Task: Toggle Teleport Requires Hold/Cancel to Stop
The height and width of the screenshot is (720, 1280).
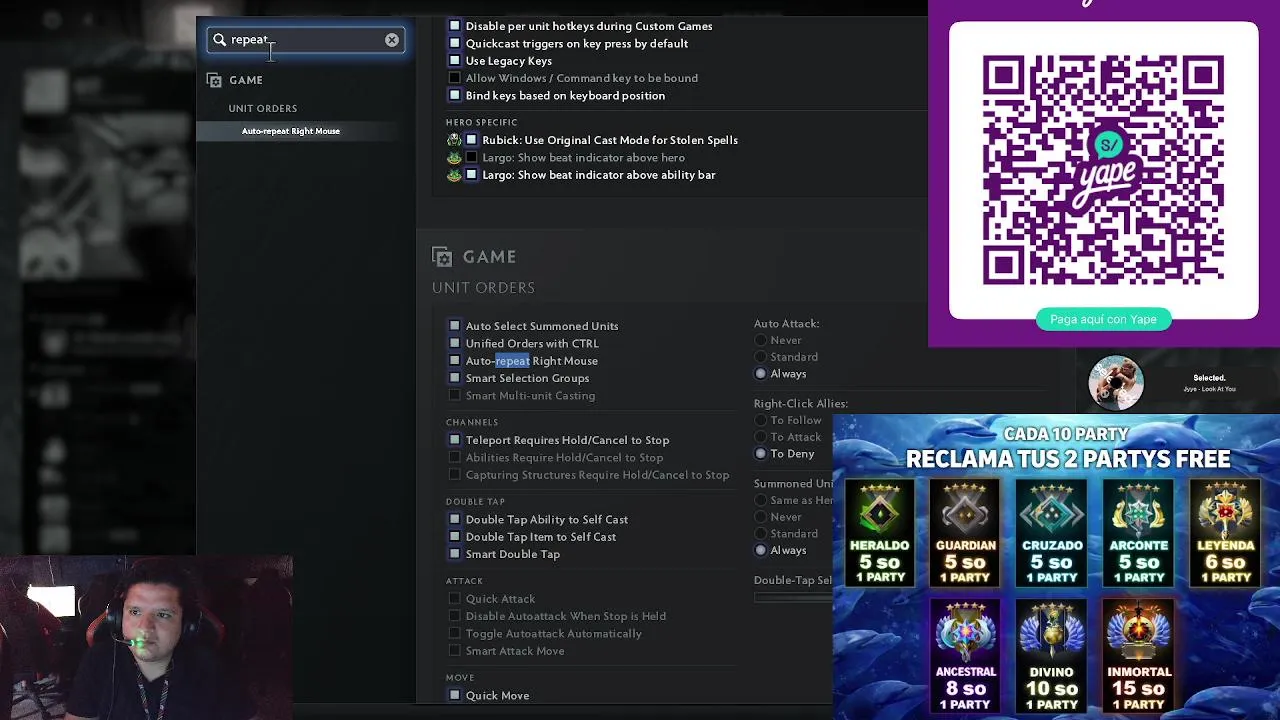Action: pyautogui.click(x=455, y=440)
